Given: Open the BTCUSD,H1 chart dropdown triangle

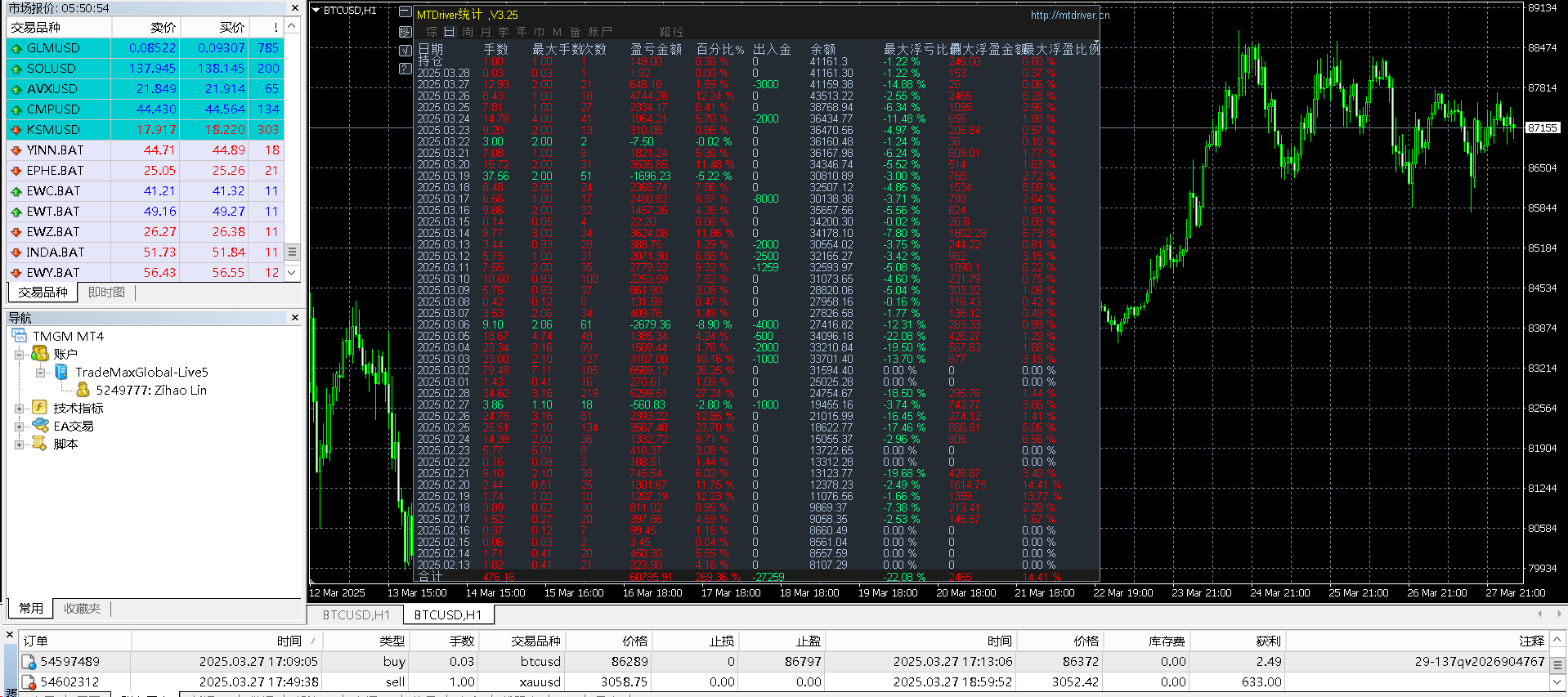Looking at the screenshot, I should coord(316,11).
